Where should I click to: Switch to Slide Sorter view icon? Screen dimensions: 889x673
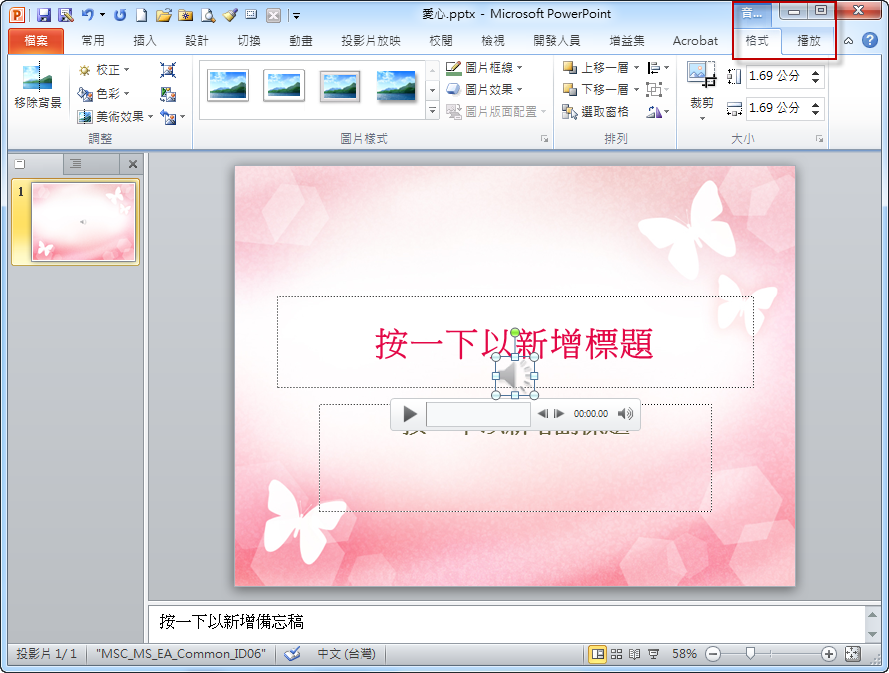point(616,654)
